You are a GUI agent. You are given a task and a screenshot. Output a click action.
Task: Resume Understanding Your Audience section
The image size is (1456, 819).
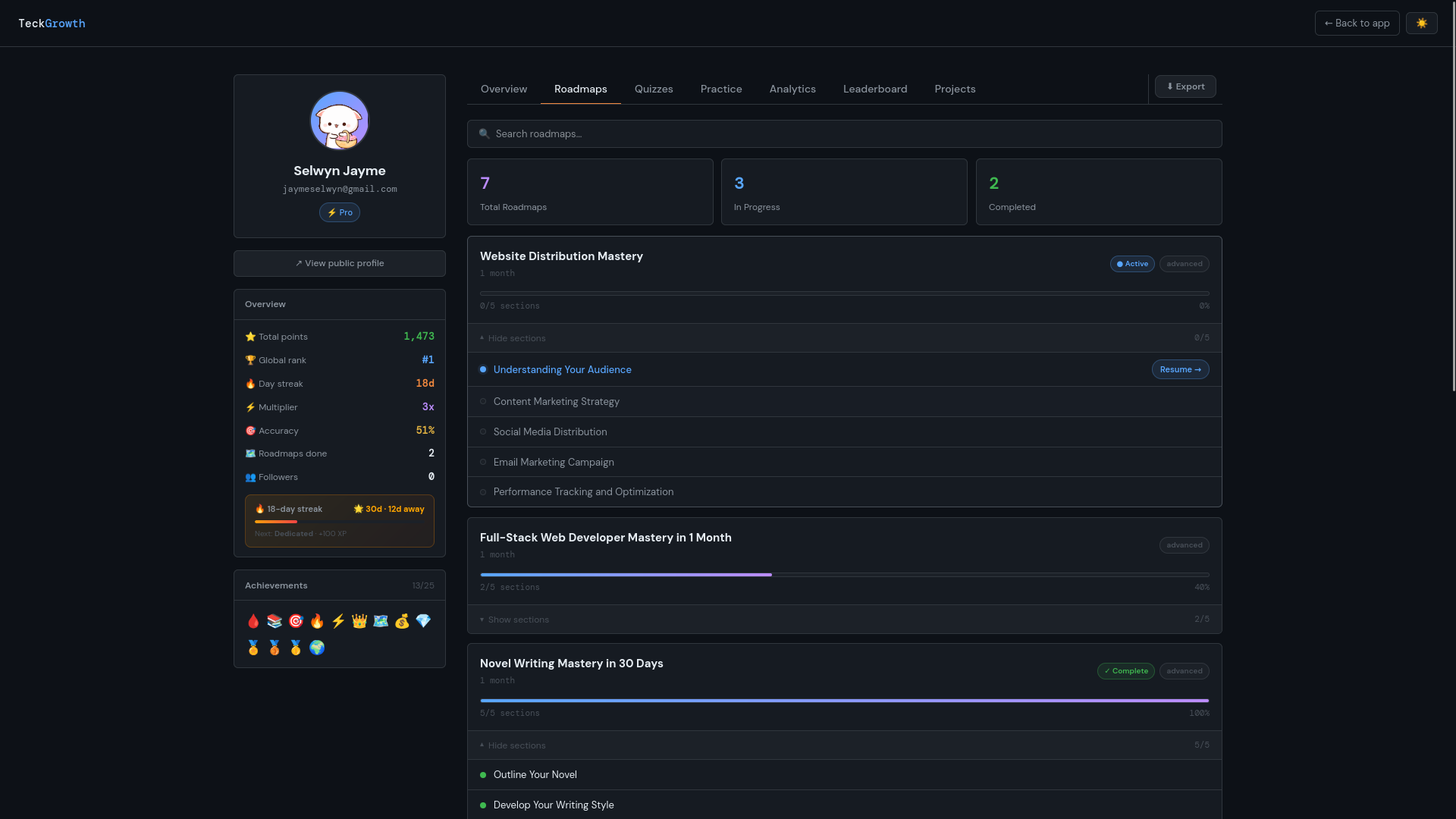pos(1180,369)
